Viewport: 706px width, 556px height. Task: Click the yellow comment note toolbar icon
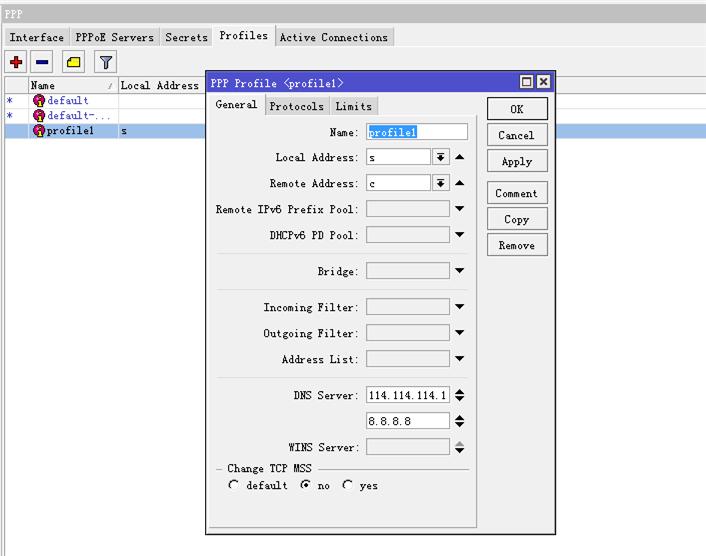(73, 62)
